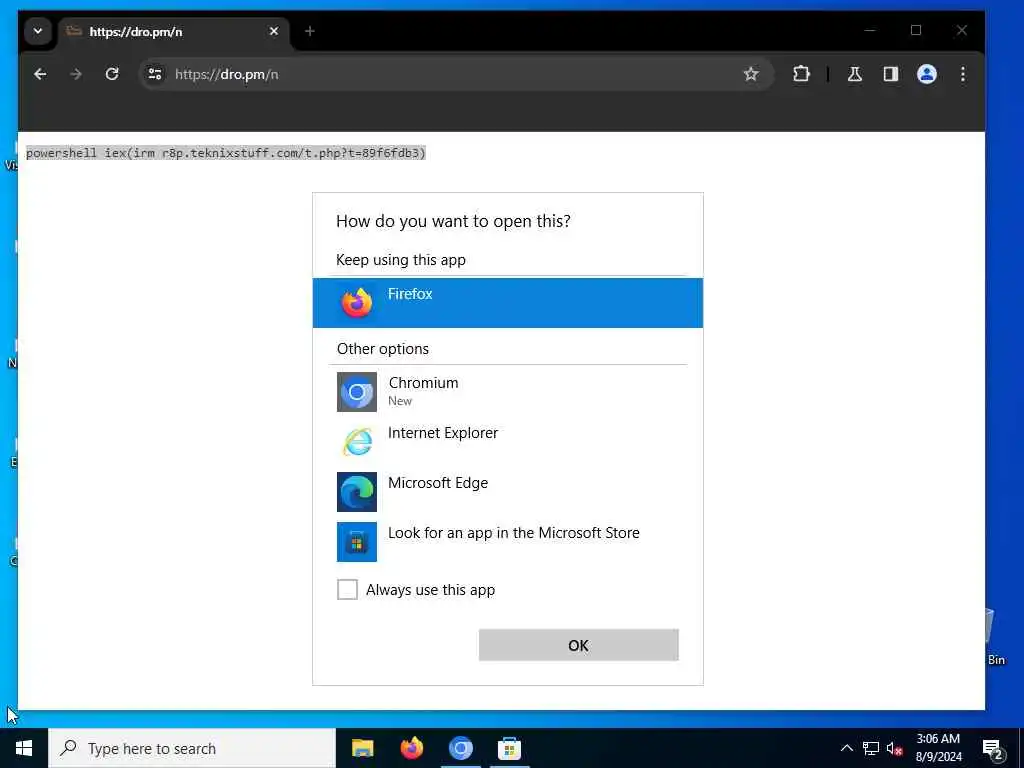This screenshot has width=1024, height=768.
Task: Open the notification center icon
Action: click(x=992, y=748)
